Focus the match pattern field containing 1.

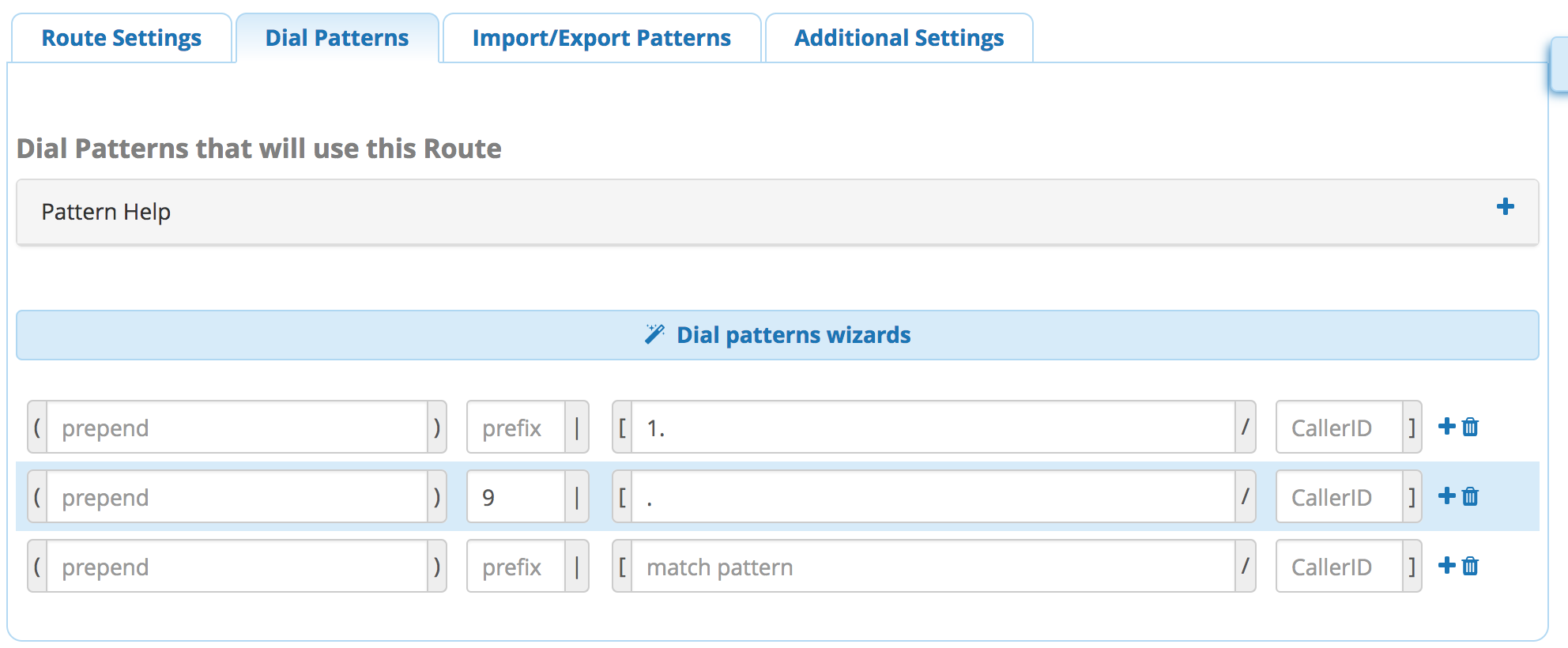click(933, 428)
